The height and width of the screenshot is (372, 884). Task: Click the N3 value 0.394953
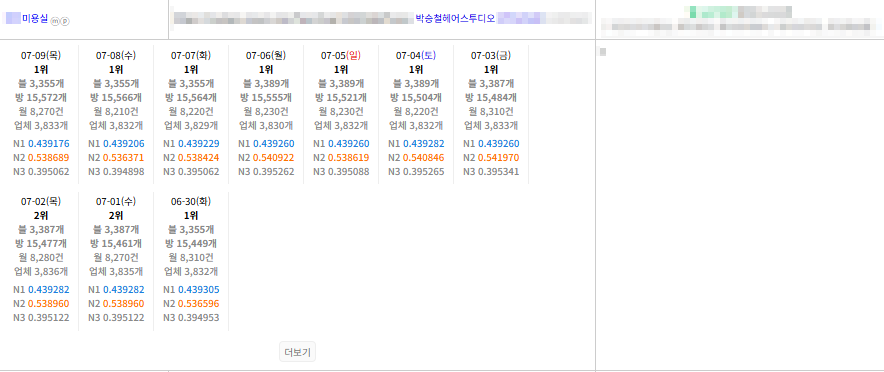(199, 318)
